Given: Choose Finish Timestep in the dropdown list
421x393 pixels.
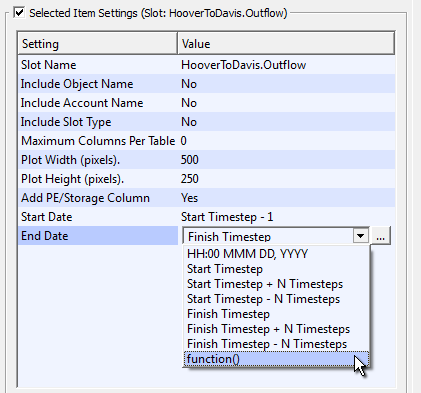Looking at the screenshot, I should click(x=276, y=314).
